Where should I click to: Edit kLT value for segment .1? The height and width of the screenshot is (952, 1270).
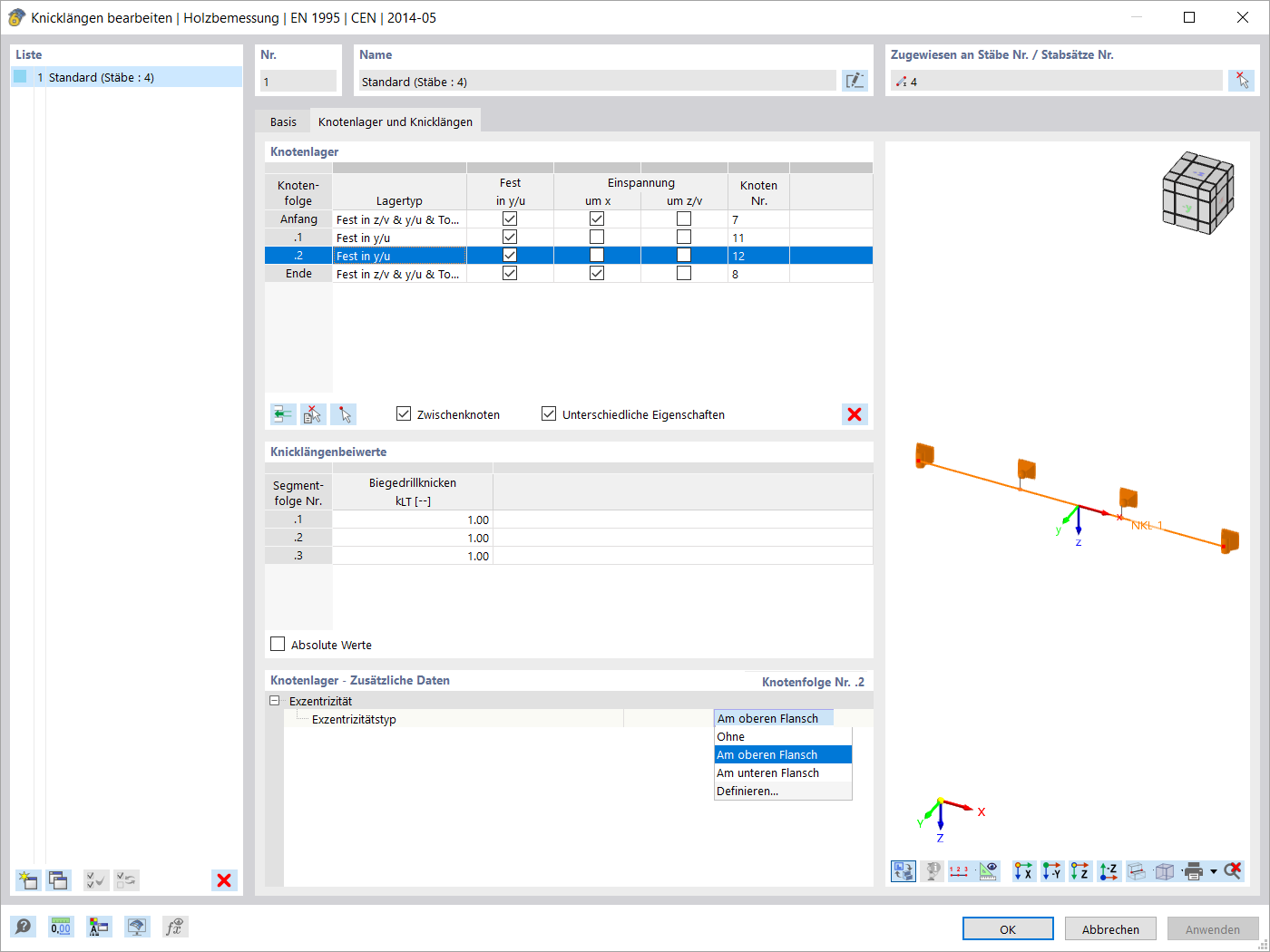tap(413, 520)
